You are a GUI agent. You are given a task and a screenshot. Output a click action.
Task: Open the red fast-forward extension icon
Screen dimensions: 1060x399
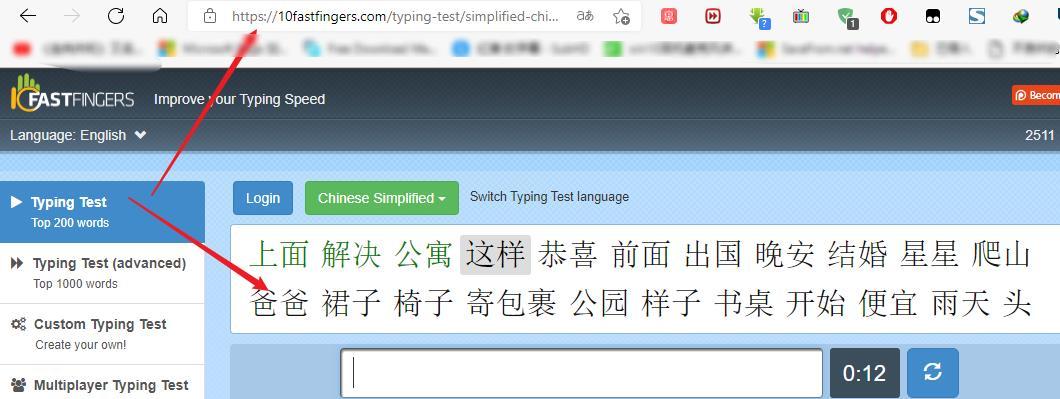[x=713, y=16]
